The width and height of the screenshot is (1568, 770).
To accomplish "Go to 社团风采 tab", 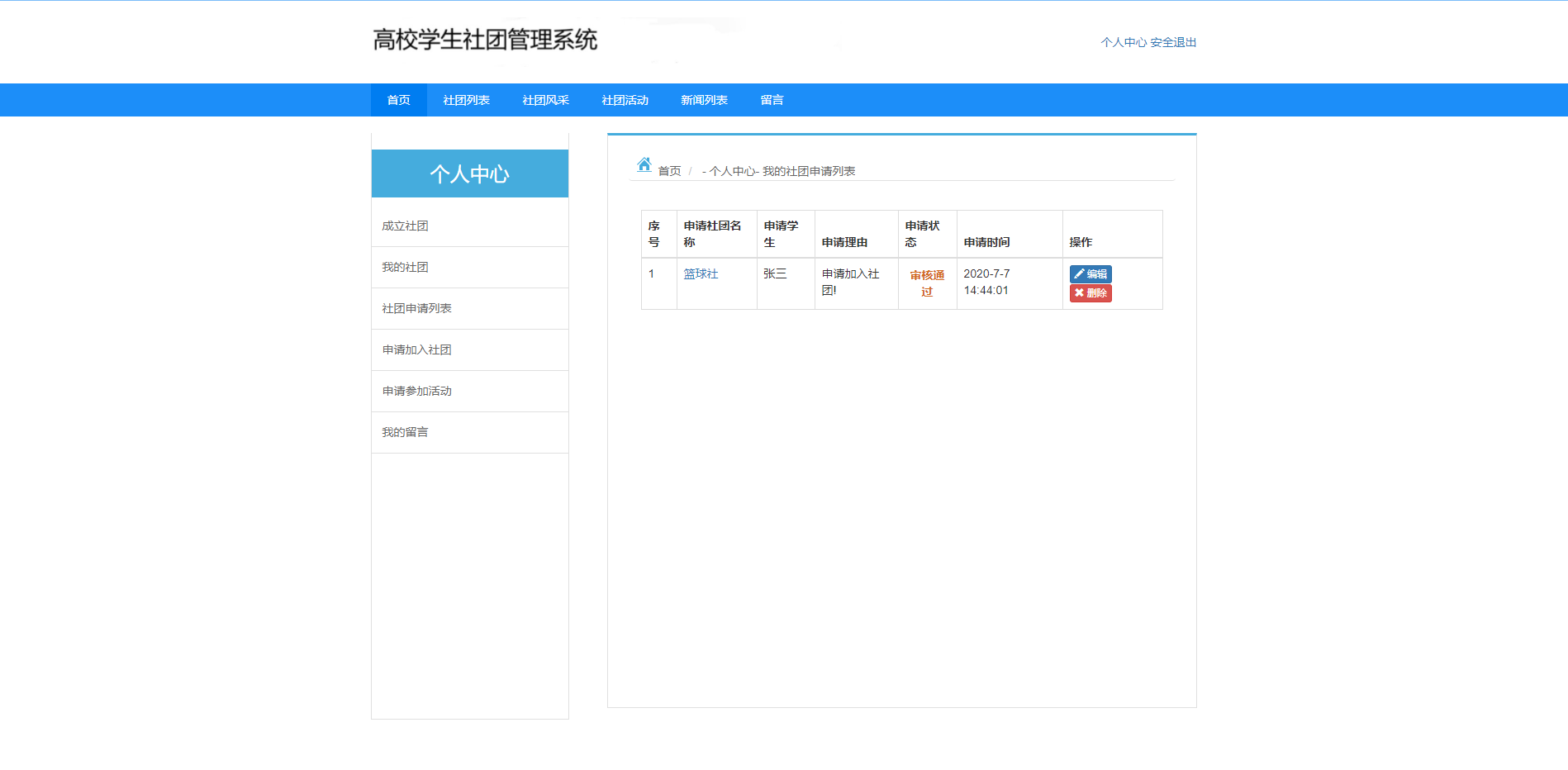I will pos(545,100).
